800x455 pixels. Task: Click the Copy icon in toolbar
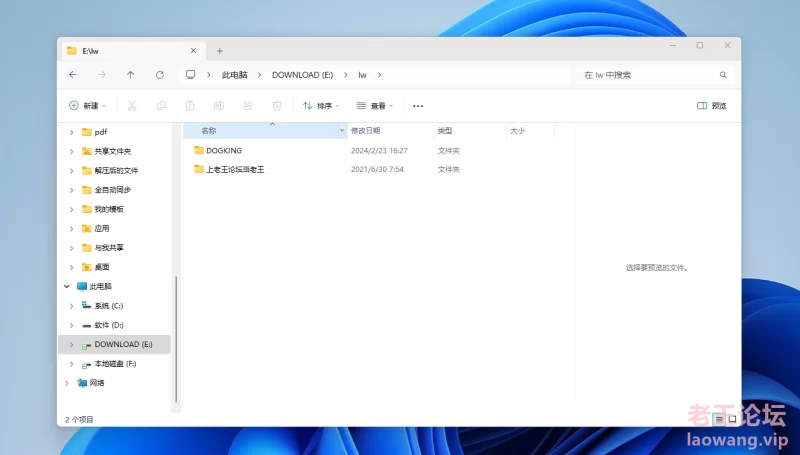161,106
